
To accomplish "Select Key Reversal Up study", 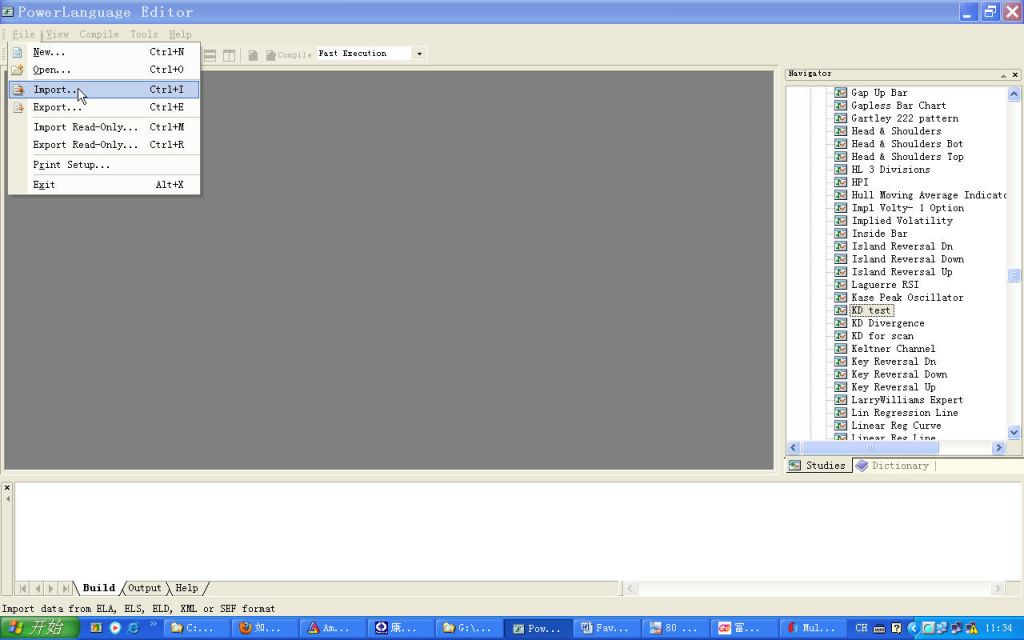I will [893, 387].
